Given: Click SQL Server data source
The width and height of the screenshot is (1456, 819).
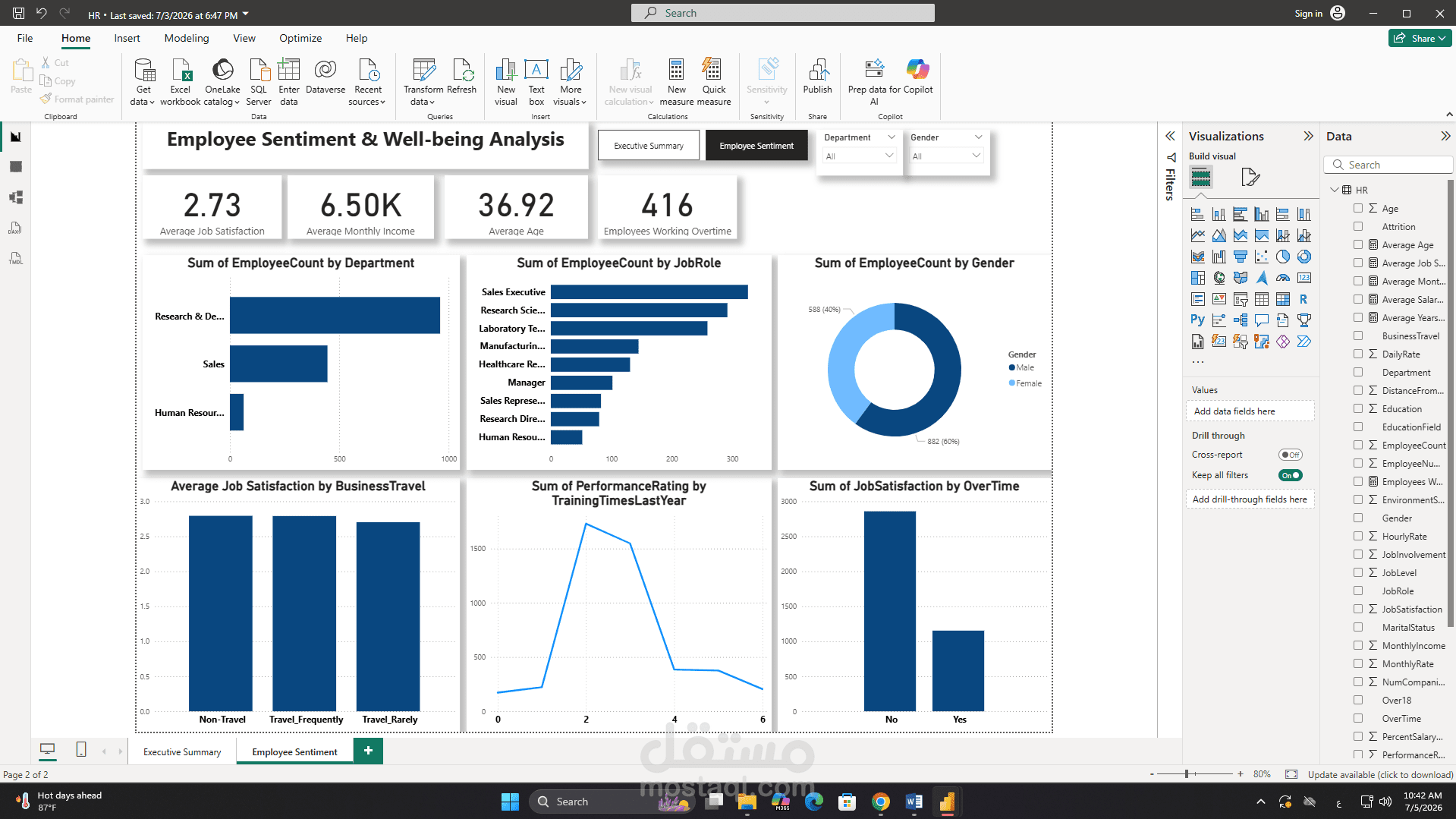Looking at the screenshot, I should (x=259, y=81).
